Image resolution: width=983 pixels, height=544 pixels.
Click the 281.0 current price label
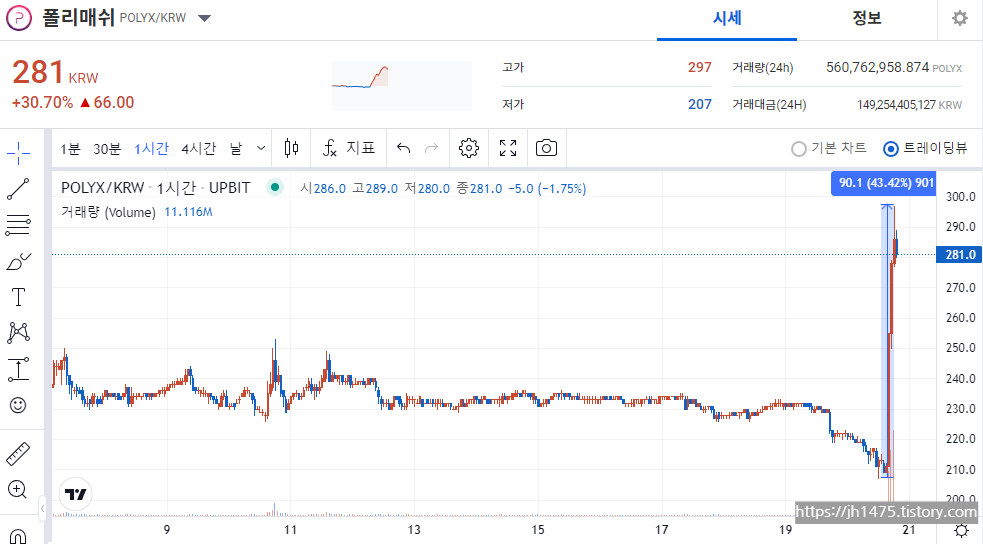tap(959, 254)
